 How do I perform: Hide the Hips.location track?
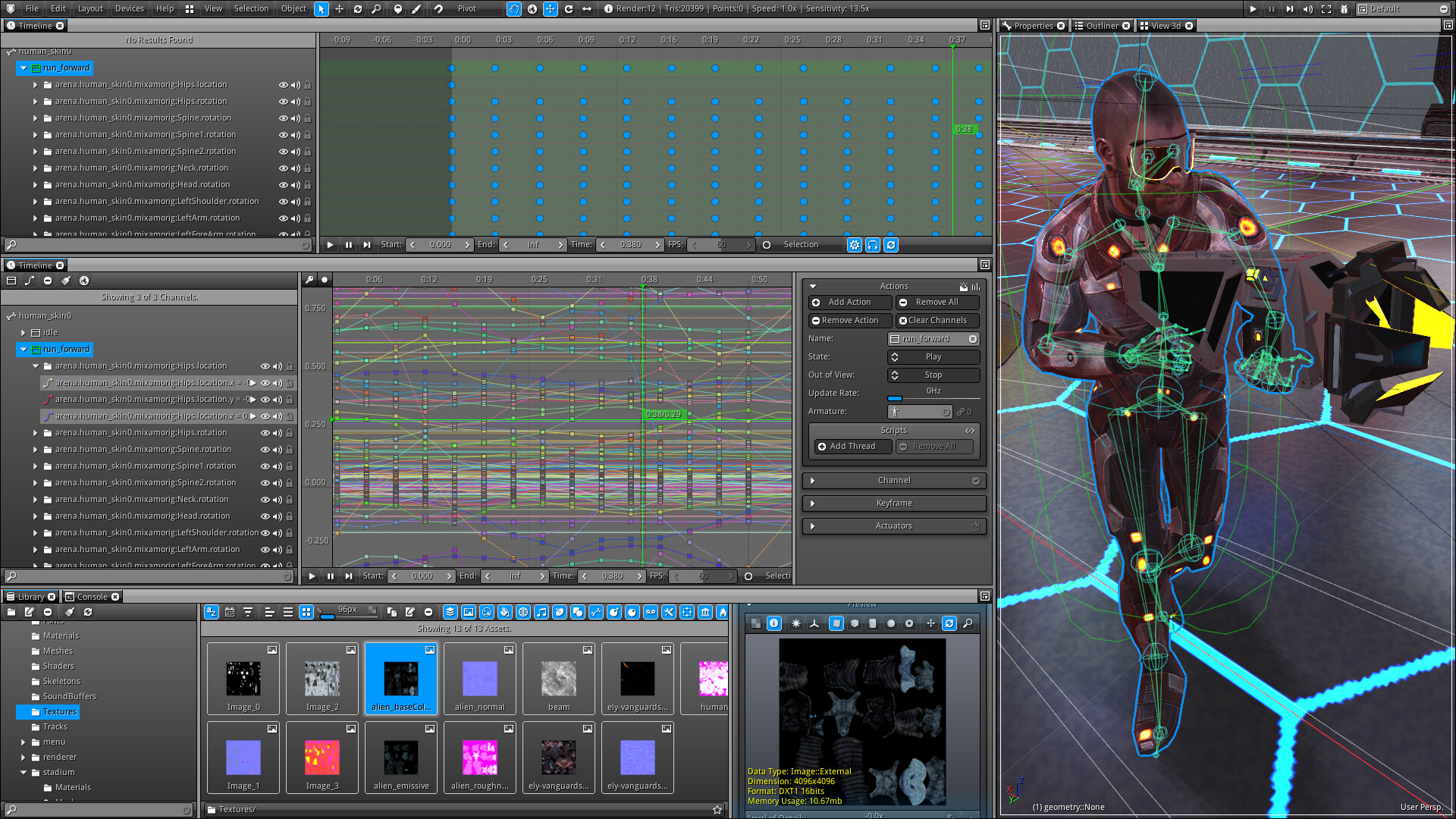tap(284, 85)
